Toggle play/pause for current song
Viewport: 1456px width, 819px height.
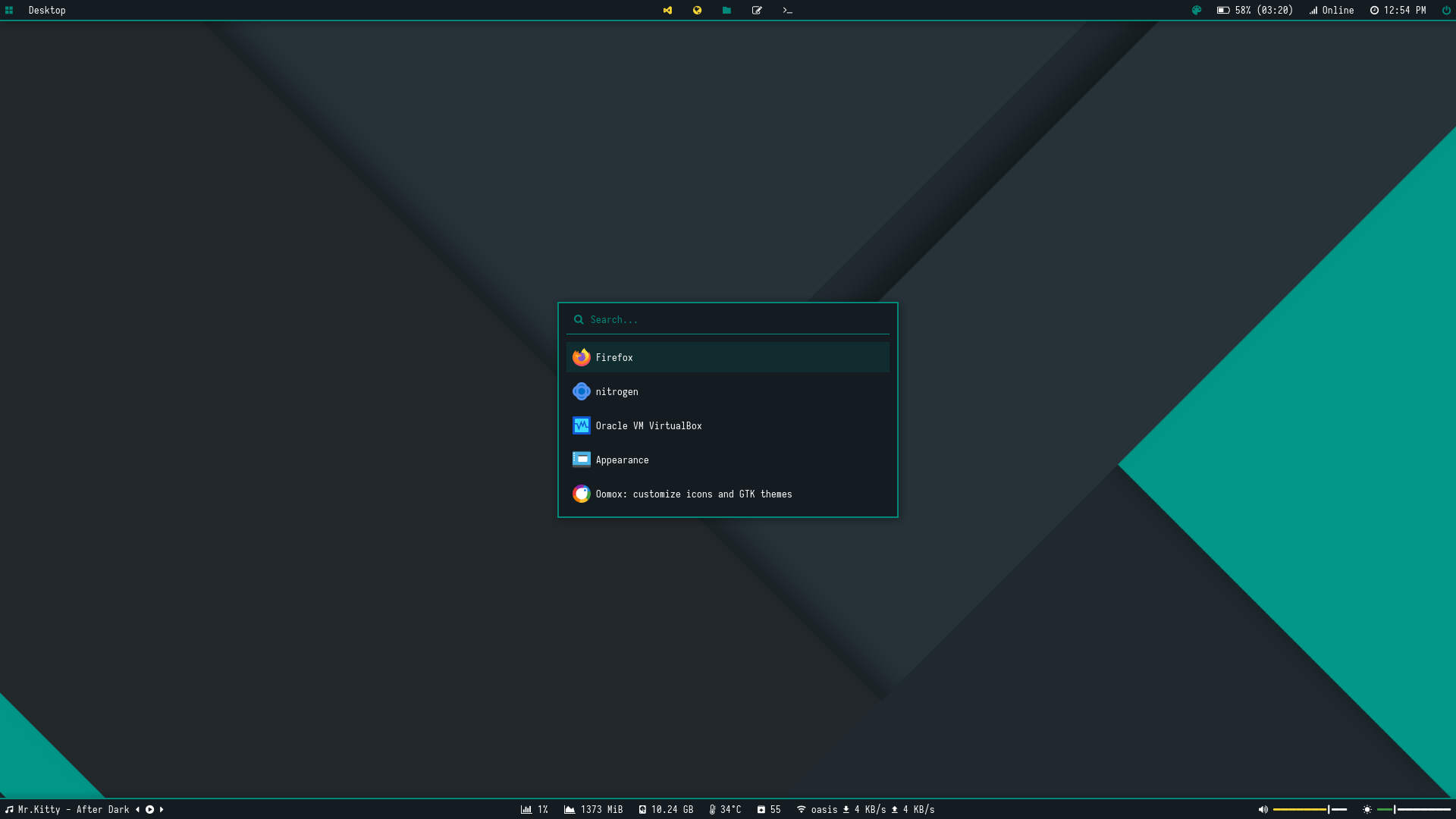(150, 809)
